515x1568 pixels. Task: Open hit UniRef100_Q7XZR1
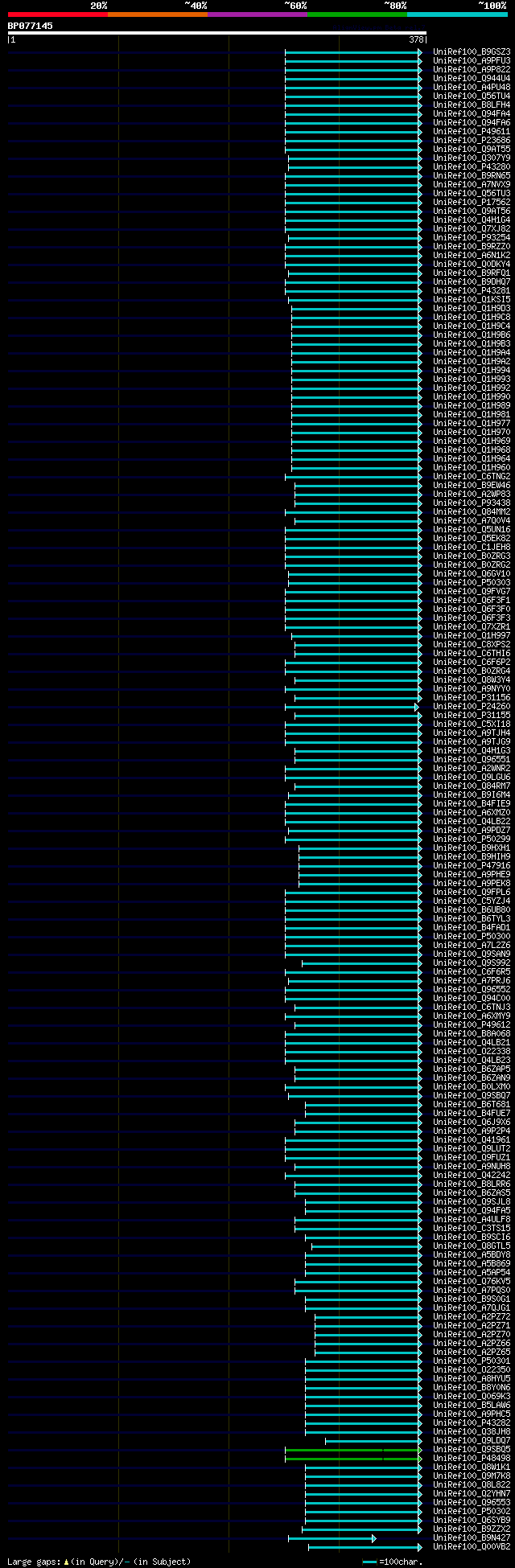point(472,626)
